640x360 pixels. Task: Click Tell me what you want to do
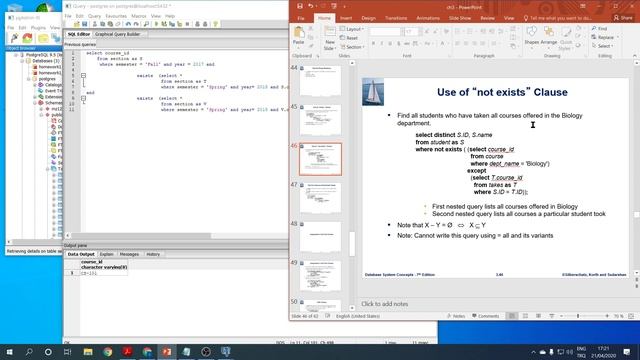pos(558,18)
